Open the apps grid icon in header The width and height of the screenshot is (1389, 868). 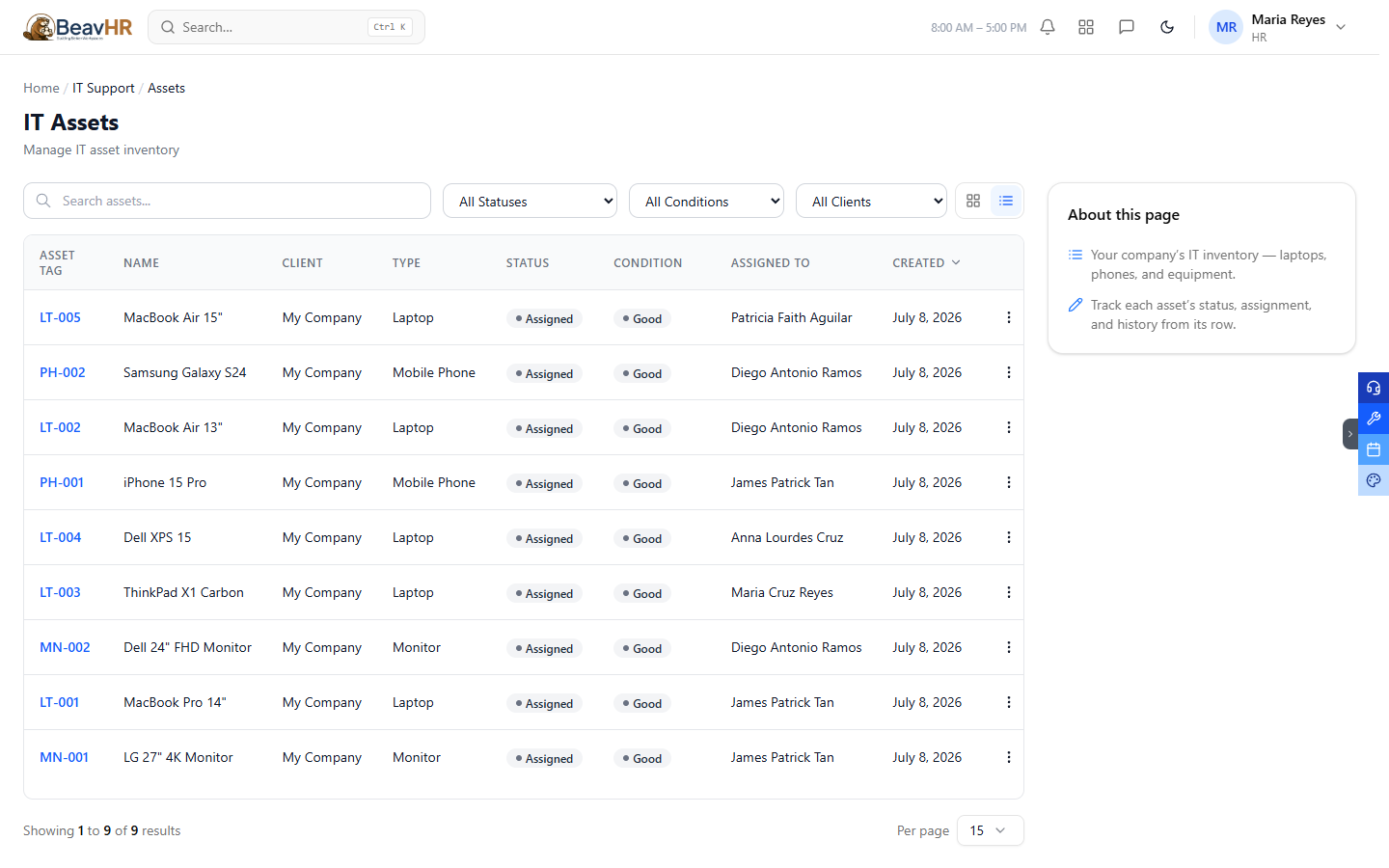click(1086, 27)
